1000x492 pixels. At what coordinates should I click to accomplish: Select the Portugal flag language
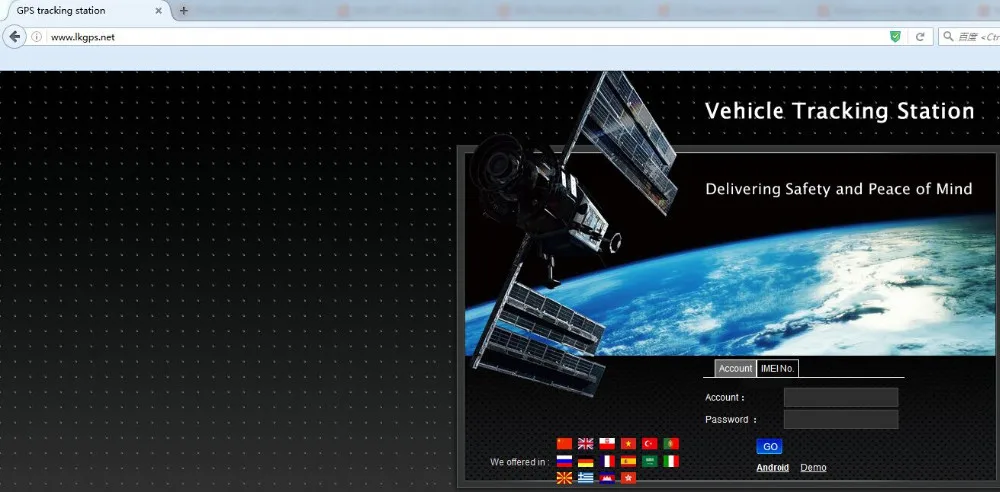[x=671, y=444]
